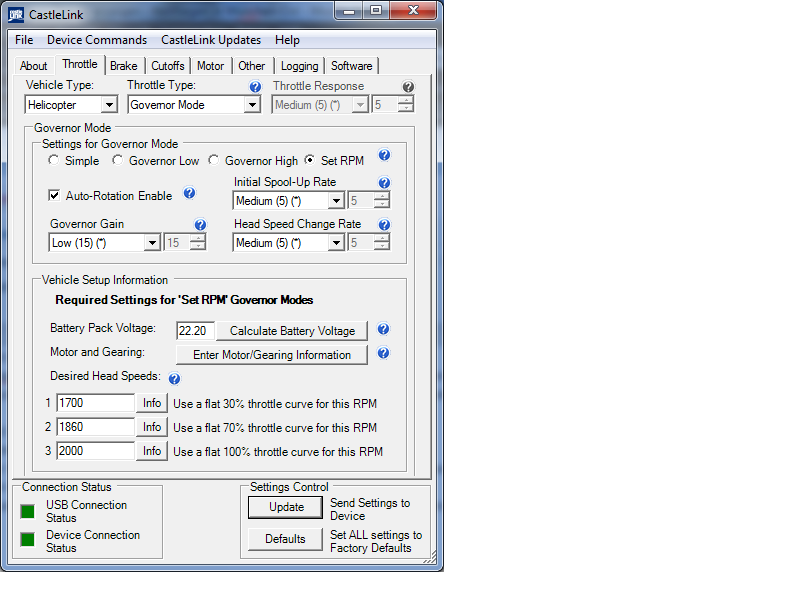Go to the Cutoffs tab

point(168,66)
